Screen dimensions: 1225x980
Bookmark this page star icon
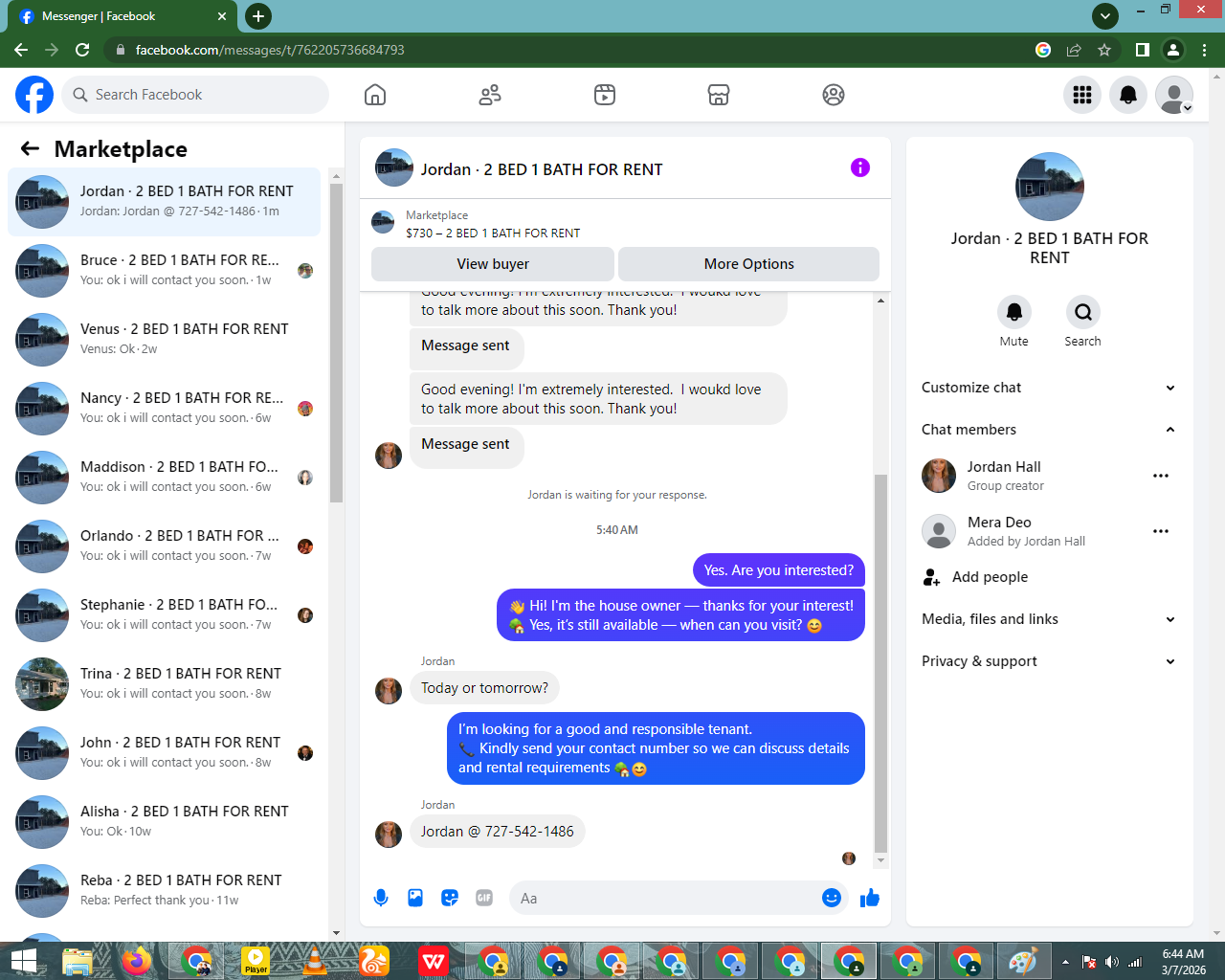click(x=1104, y=50)
